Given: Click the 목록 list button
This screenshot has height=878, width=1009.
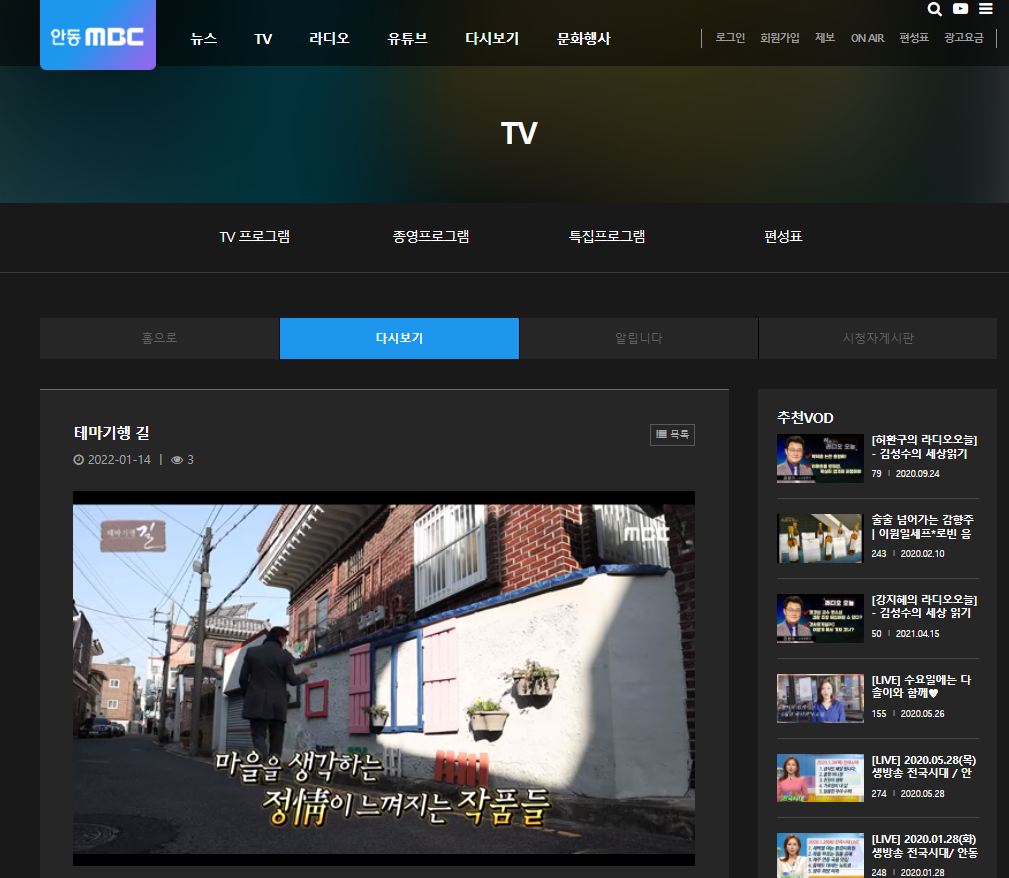Looking at the screenshot, I should click(x=672, y=434).
